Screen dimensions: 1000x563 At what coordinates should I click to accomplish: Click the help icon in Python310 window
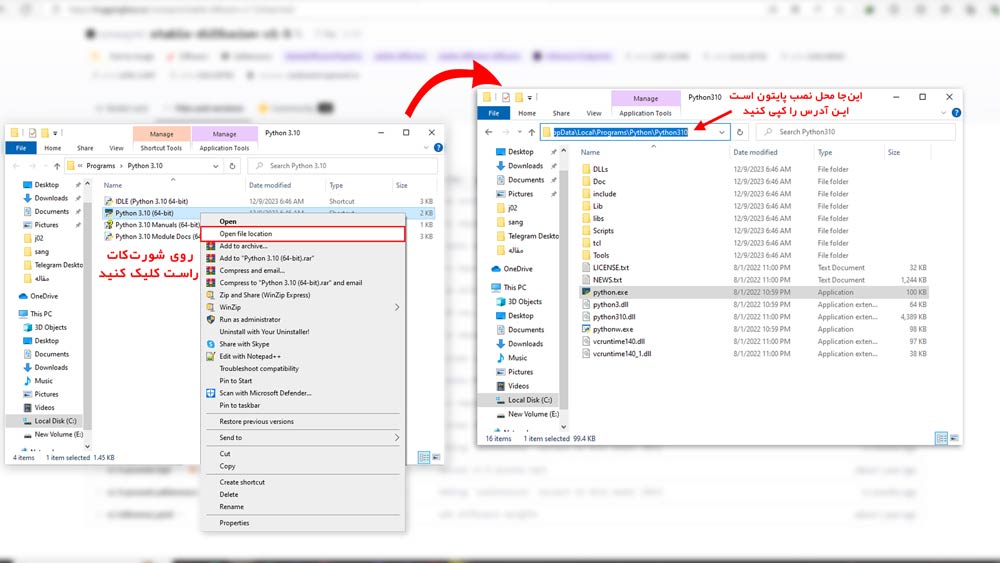click(956, 113)
